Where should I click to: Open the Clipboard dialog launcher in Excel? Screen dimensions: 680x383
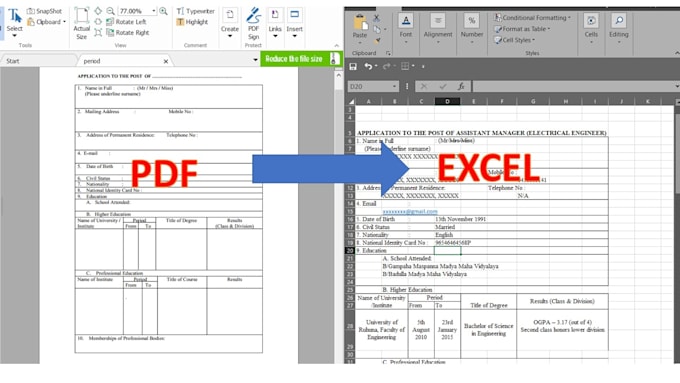388,53
